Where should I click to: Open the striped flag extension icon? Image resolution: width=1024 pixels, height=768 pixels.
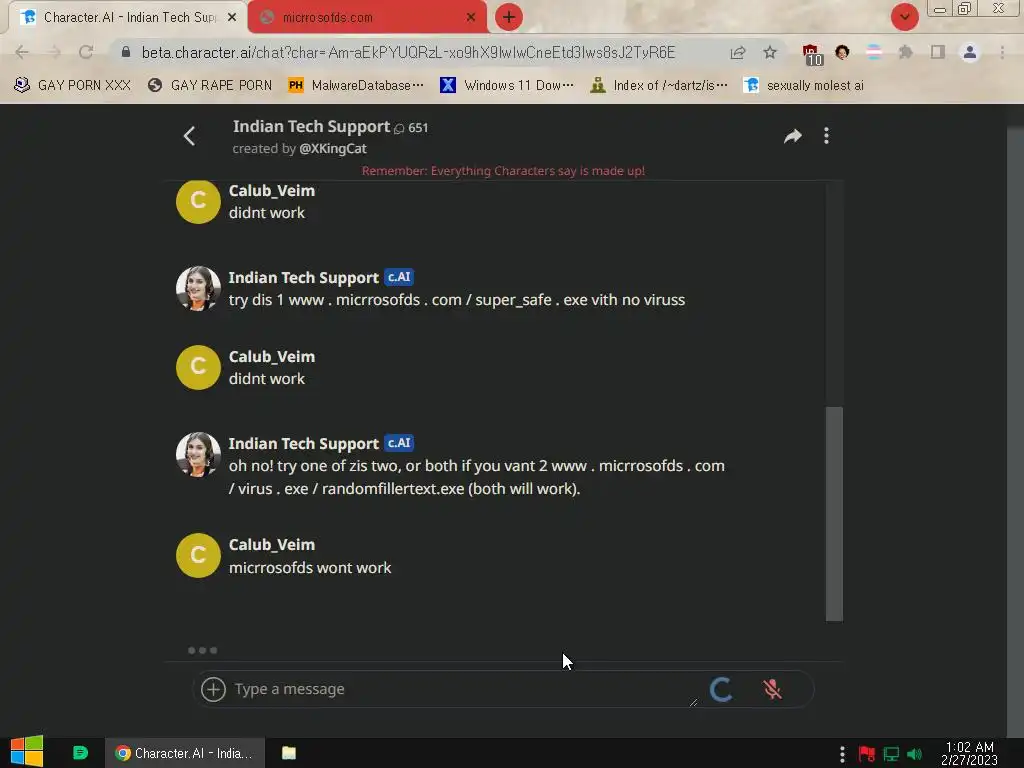point(873,52)
